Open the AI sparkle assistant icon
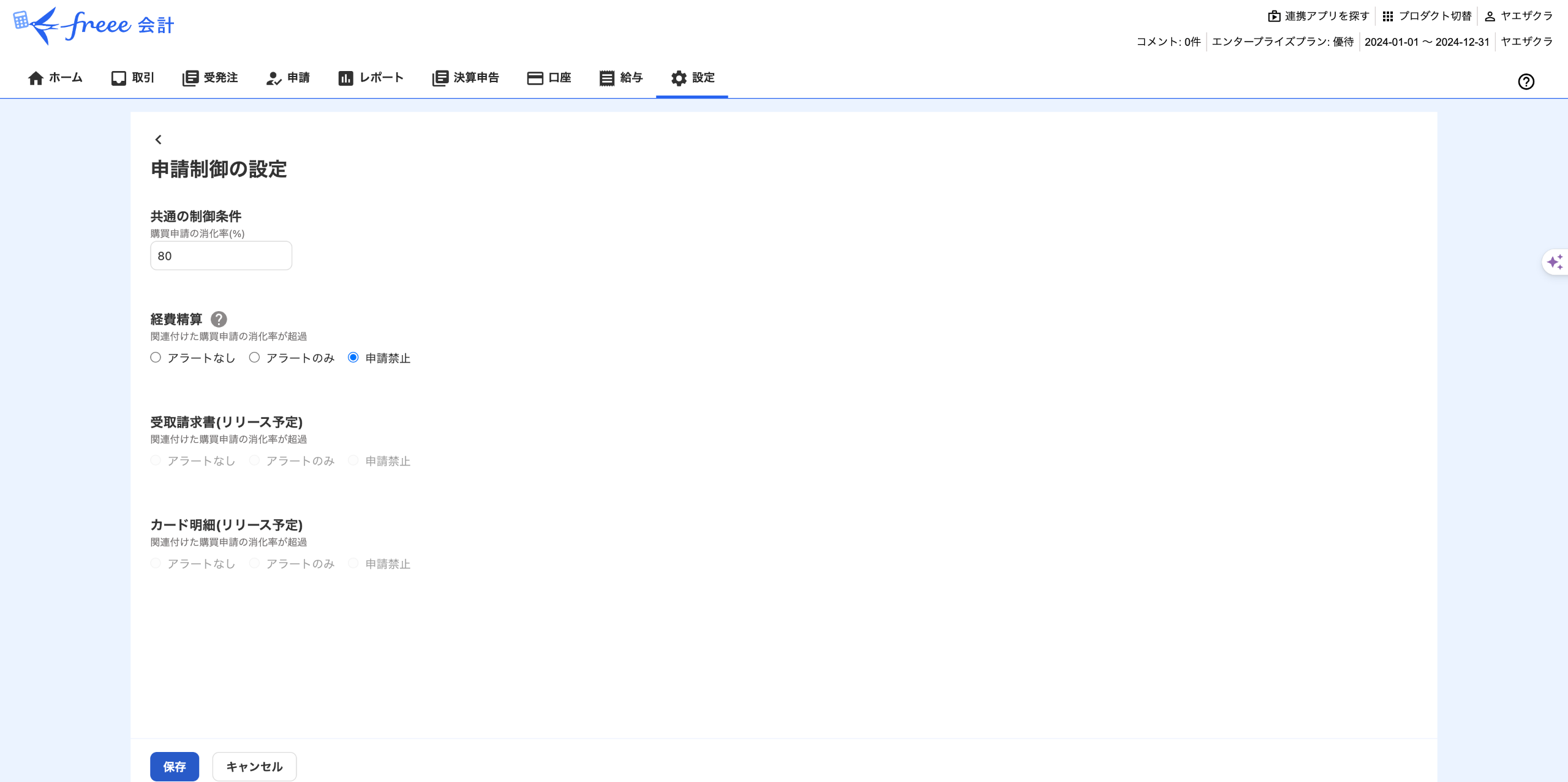This screenshot has width=1568, height=782. pyautogui.click(x=1555, y=262)
